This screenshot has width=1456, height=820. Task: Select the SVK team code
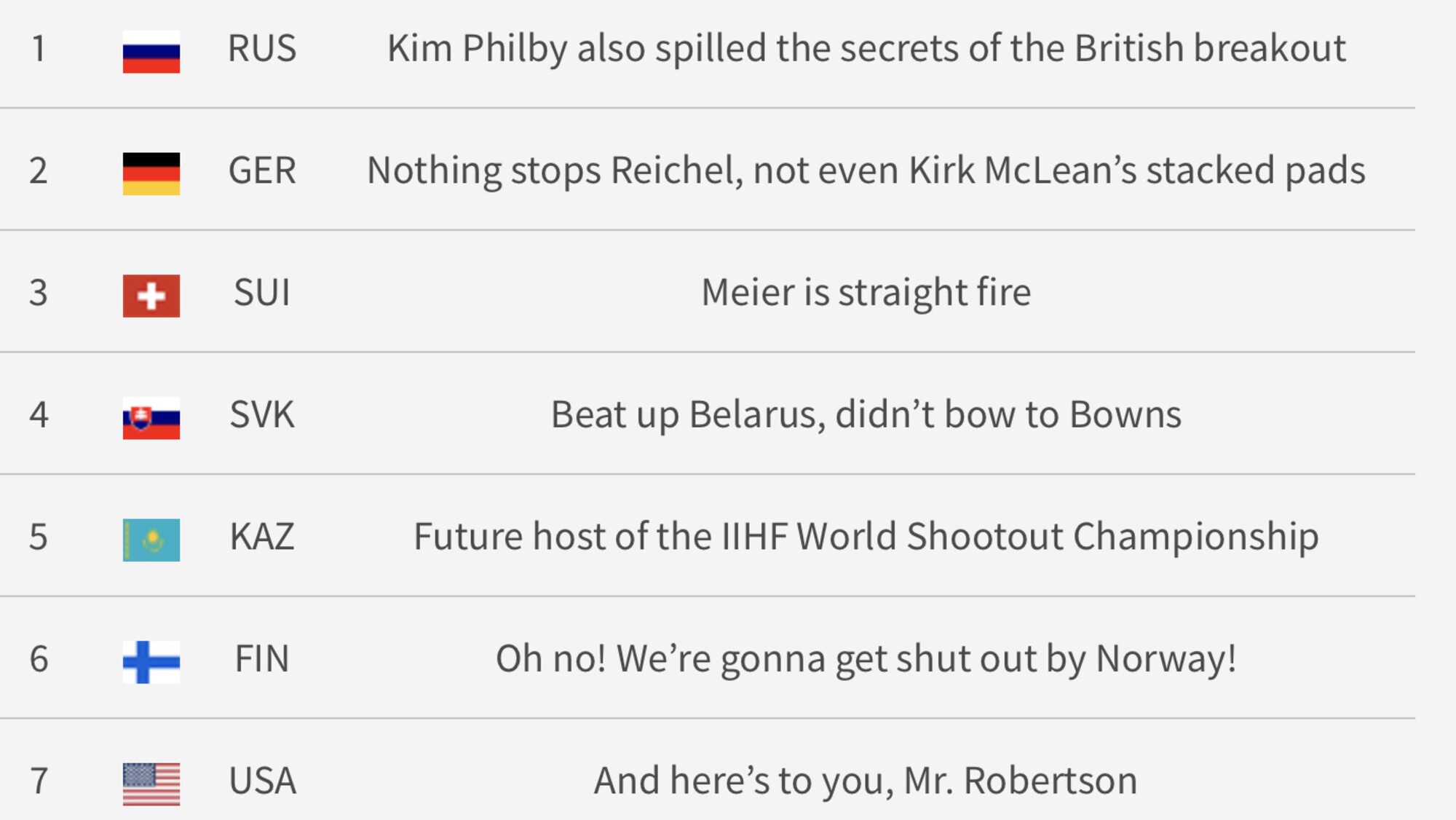coord(262,415)
